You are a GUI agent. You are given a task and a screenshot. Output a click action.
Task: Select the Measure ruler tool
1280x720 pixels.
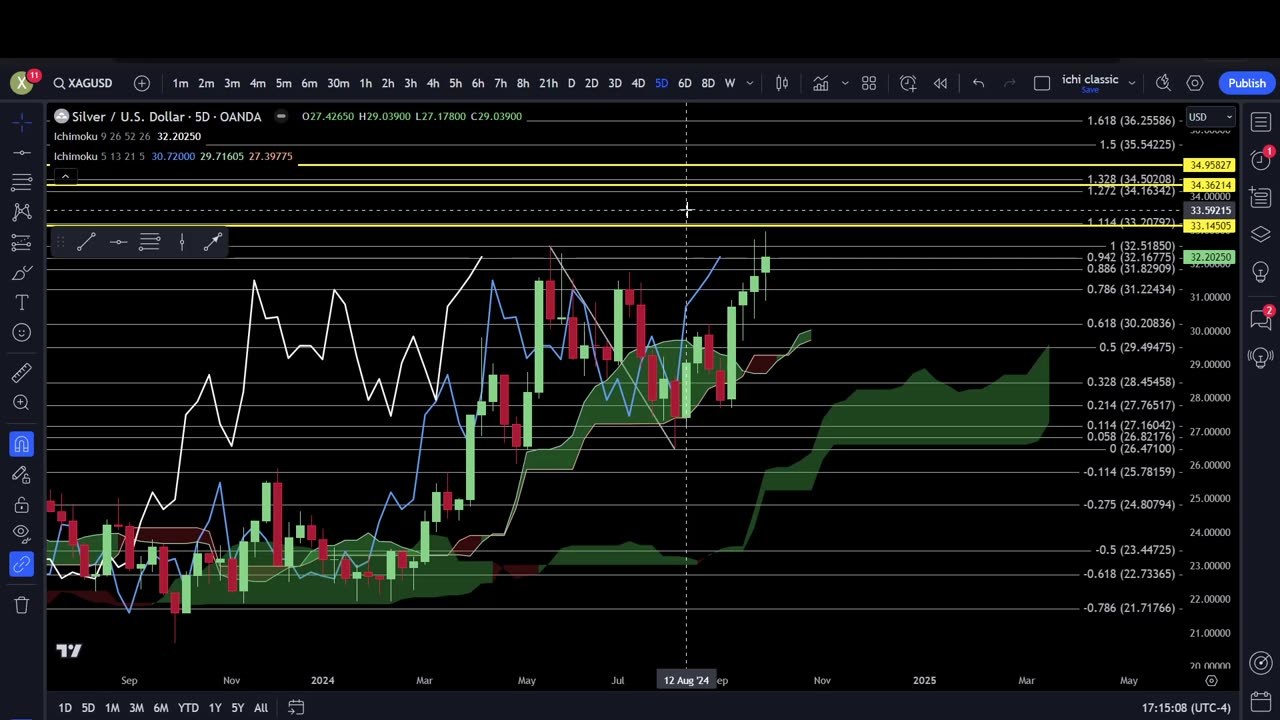21,373
